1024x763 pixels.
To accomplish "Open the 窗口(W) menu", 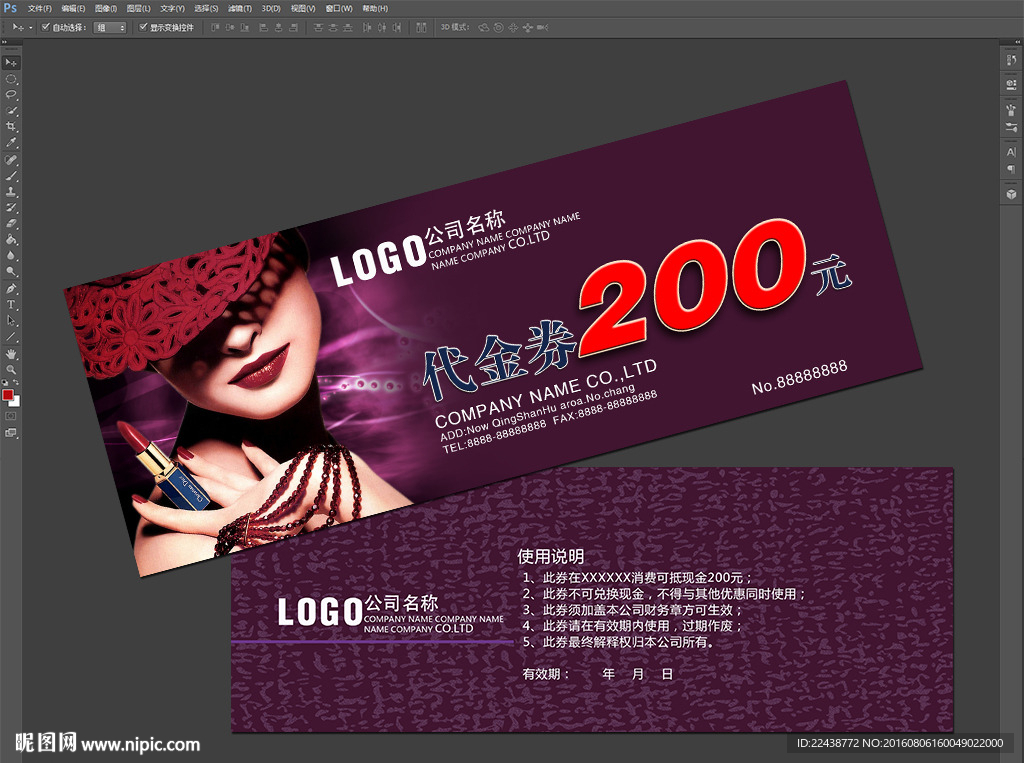I will (x=339, y=8).
